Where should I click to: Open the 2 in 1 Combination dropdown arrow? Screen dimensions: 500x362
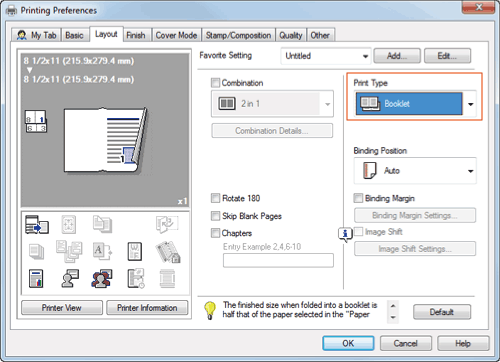tap(327, 104)
